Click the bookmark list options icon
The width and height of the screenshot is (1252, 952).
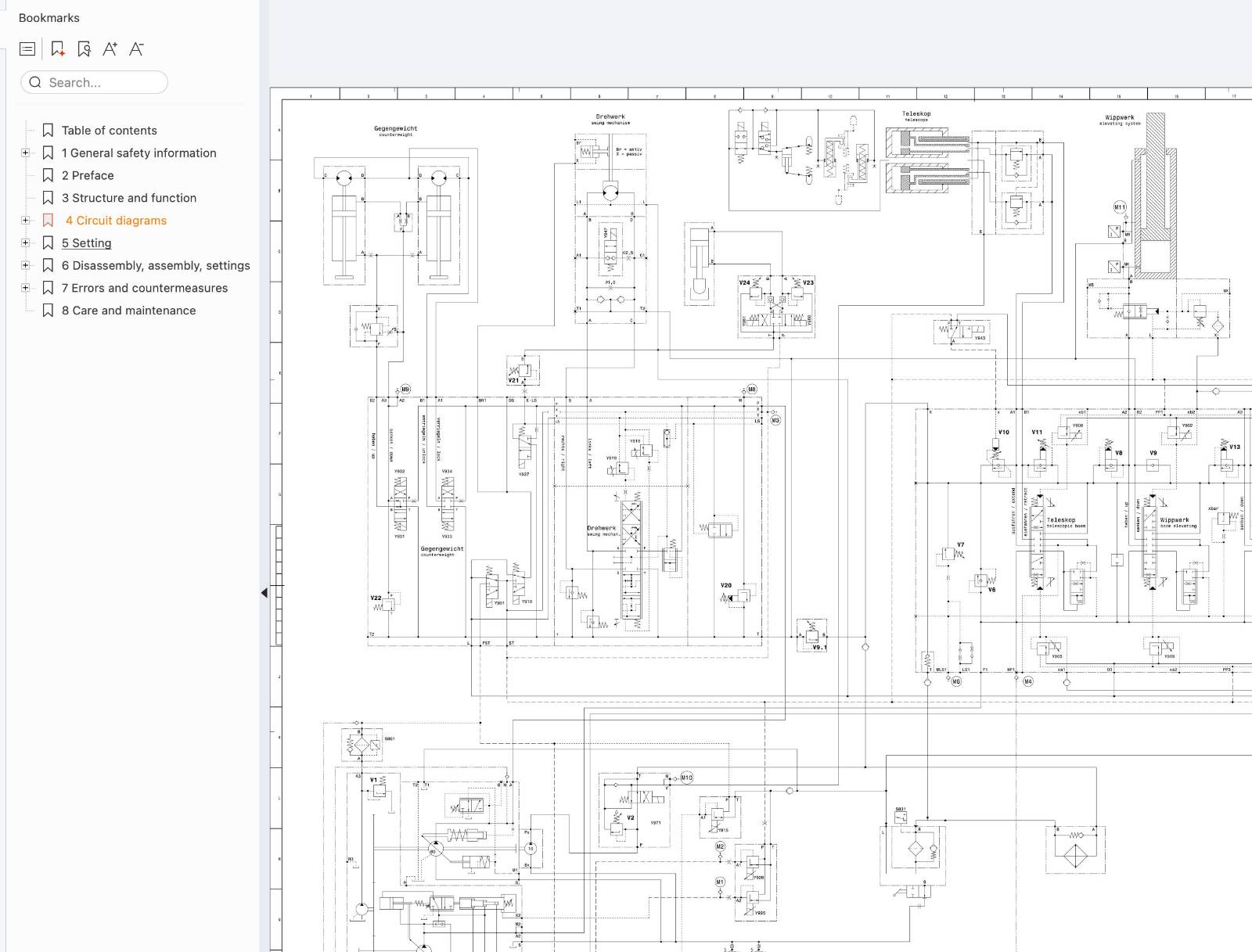[x=27, y=49]
